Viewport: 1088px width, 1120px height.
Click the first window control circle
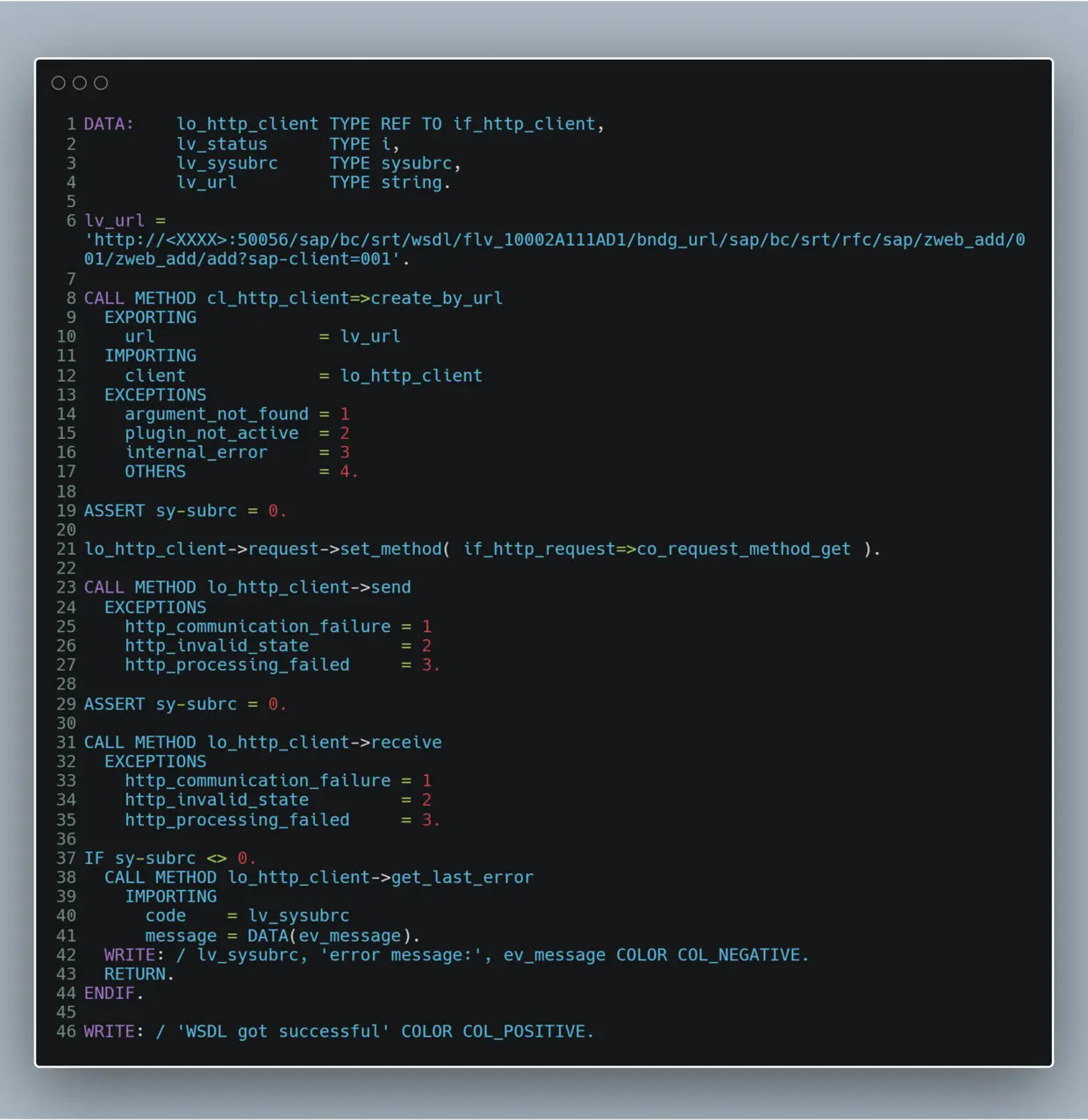[59, 83]
